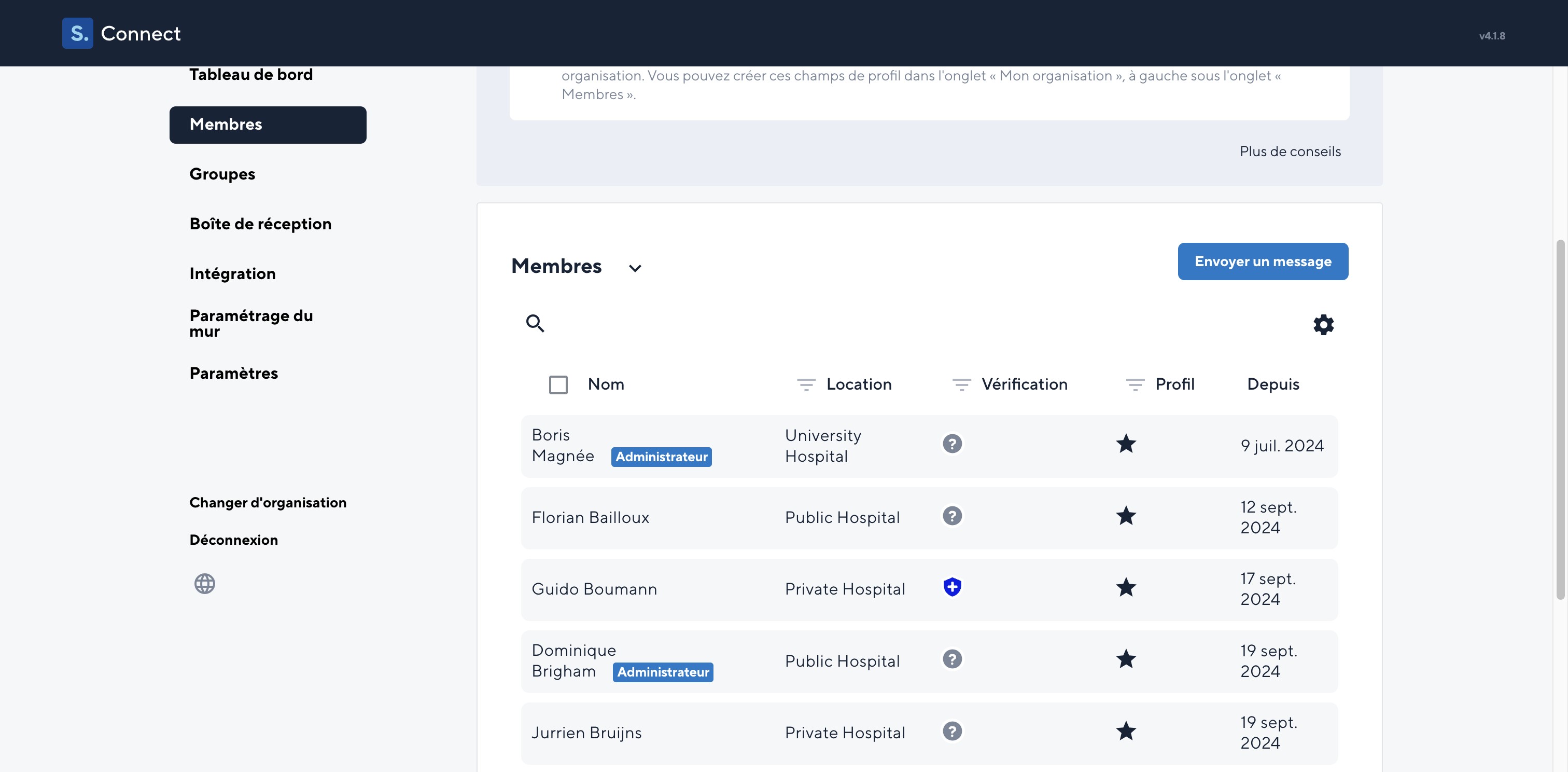
Task: Open the table column settings gear icon
Action: tap(1323, 324)
